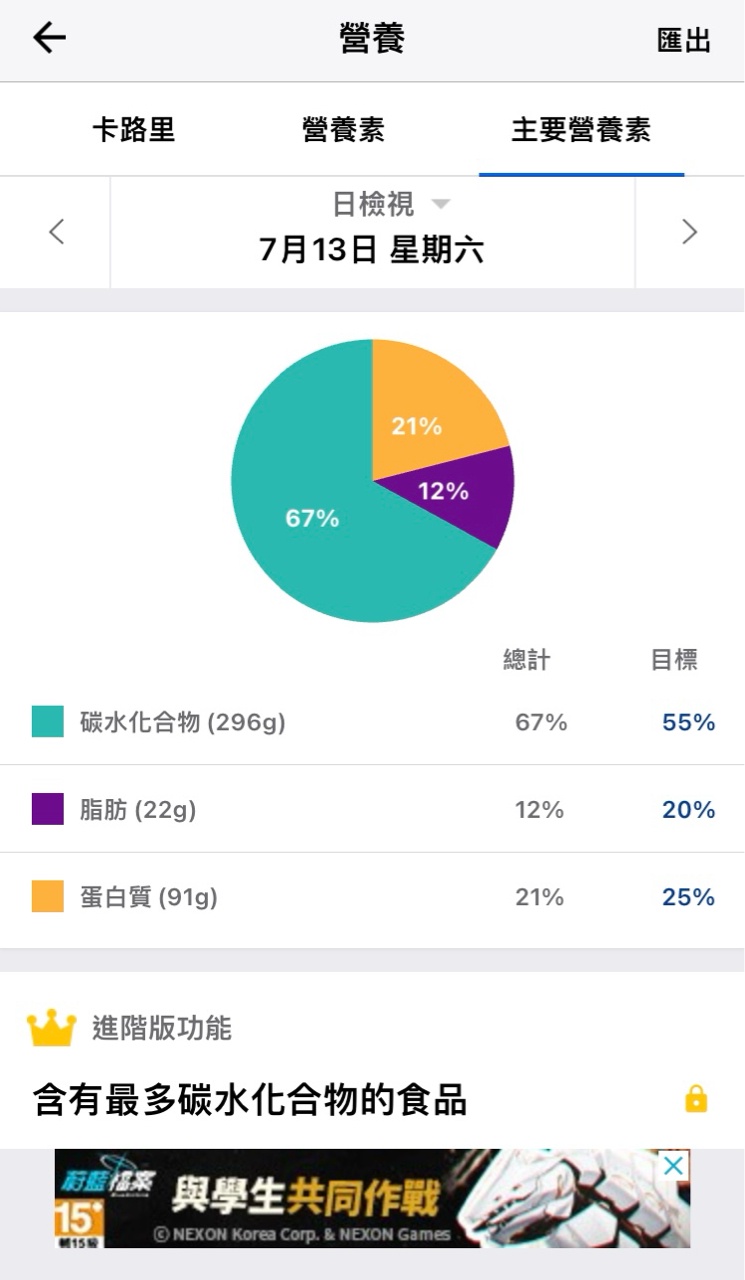Tap the orange protein color swatch
This screenshot has width=745, height=1280.
pos(48,896)
